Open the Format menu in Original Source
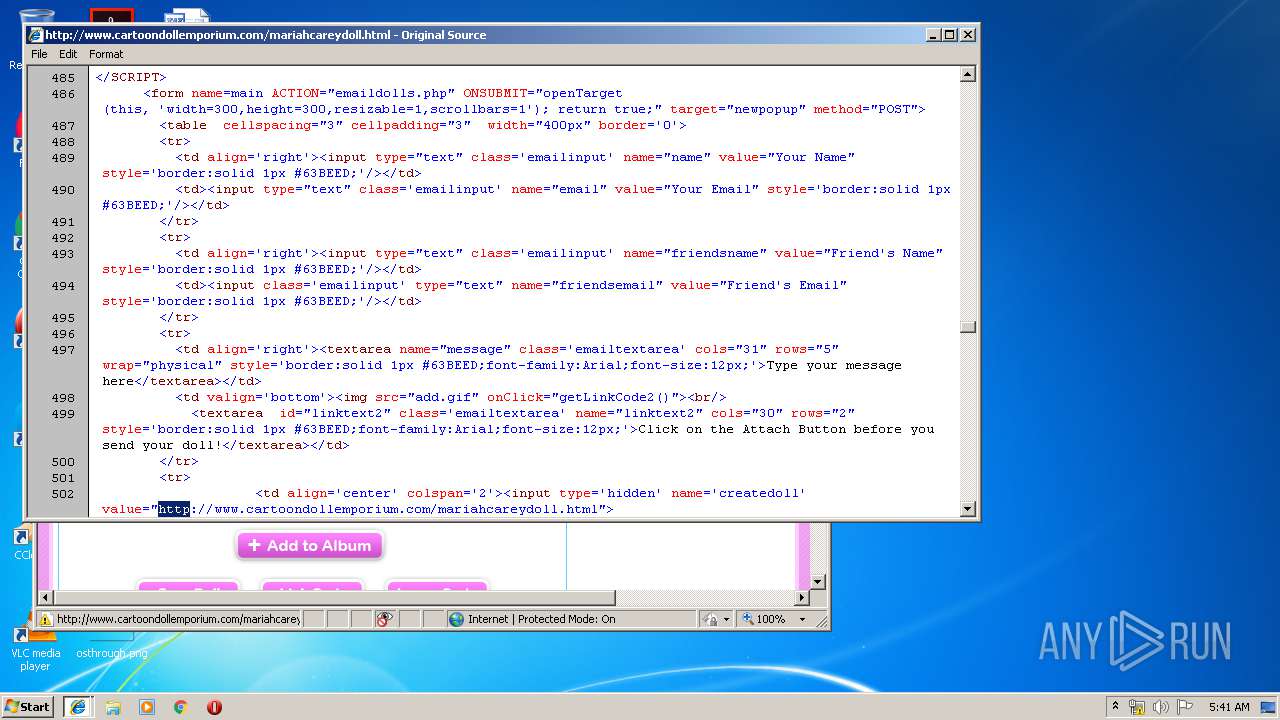Viewport: 1280px width, 720px height. [106, 54]
